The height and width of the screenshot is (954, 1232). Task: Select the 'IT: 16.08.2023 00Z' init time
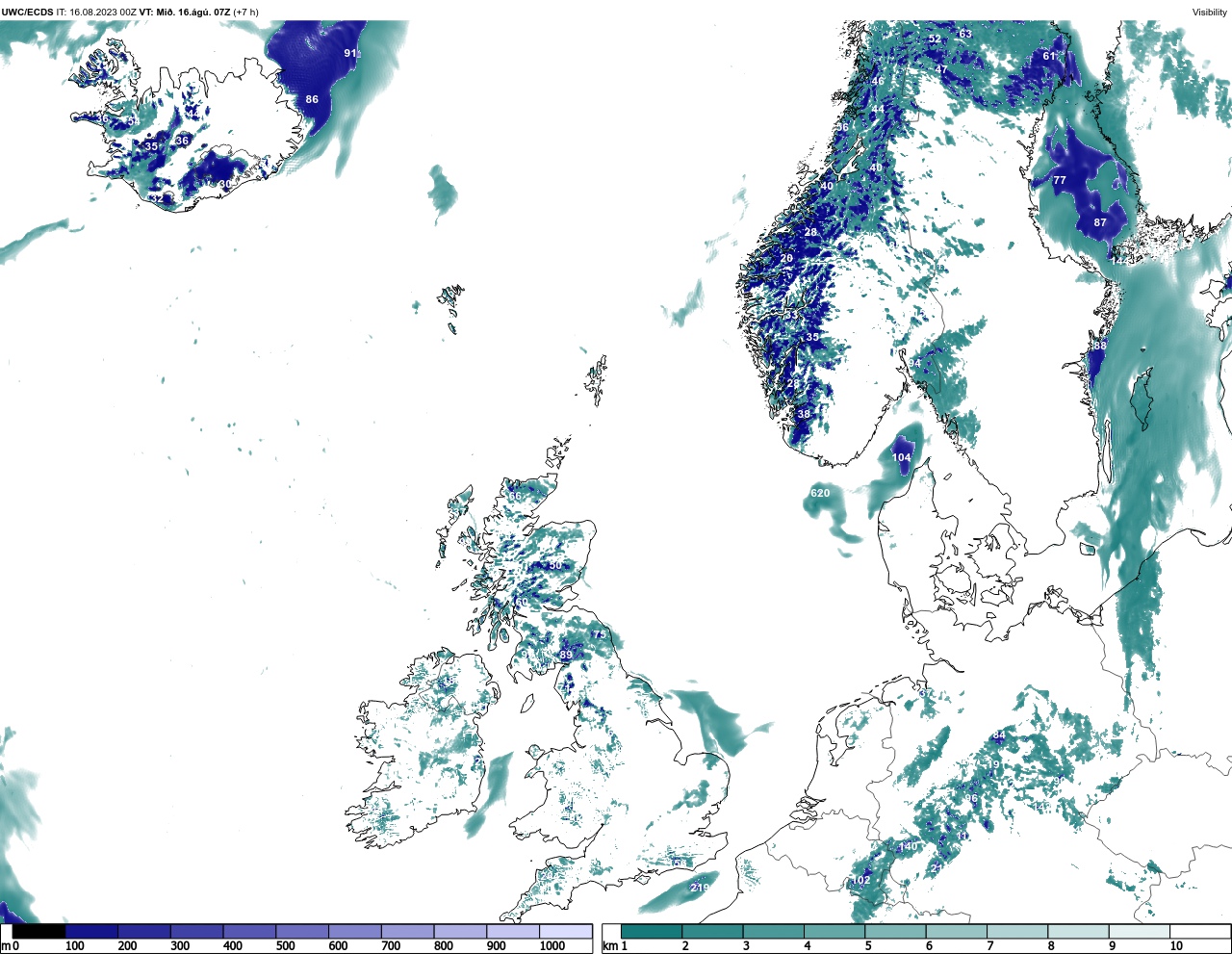[96, 12]
